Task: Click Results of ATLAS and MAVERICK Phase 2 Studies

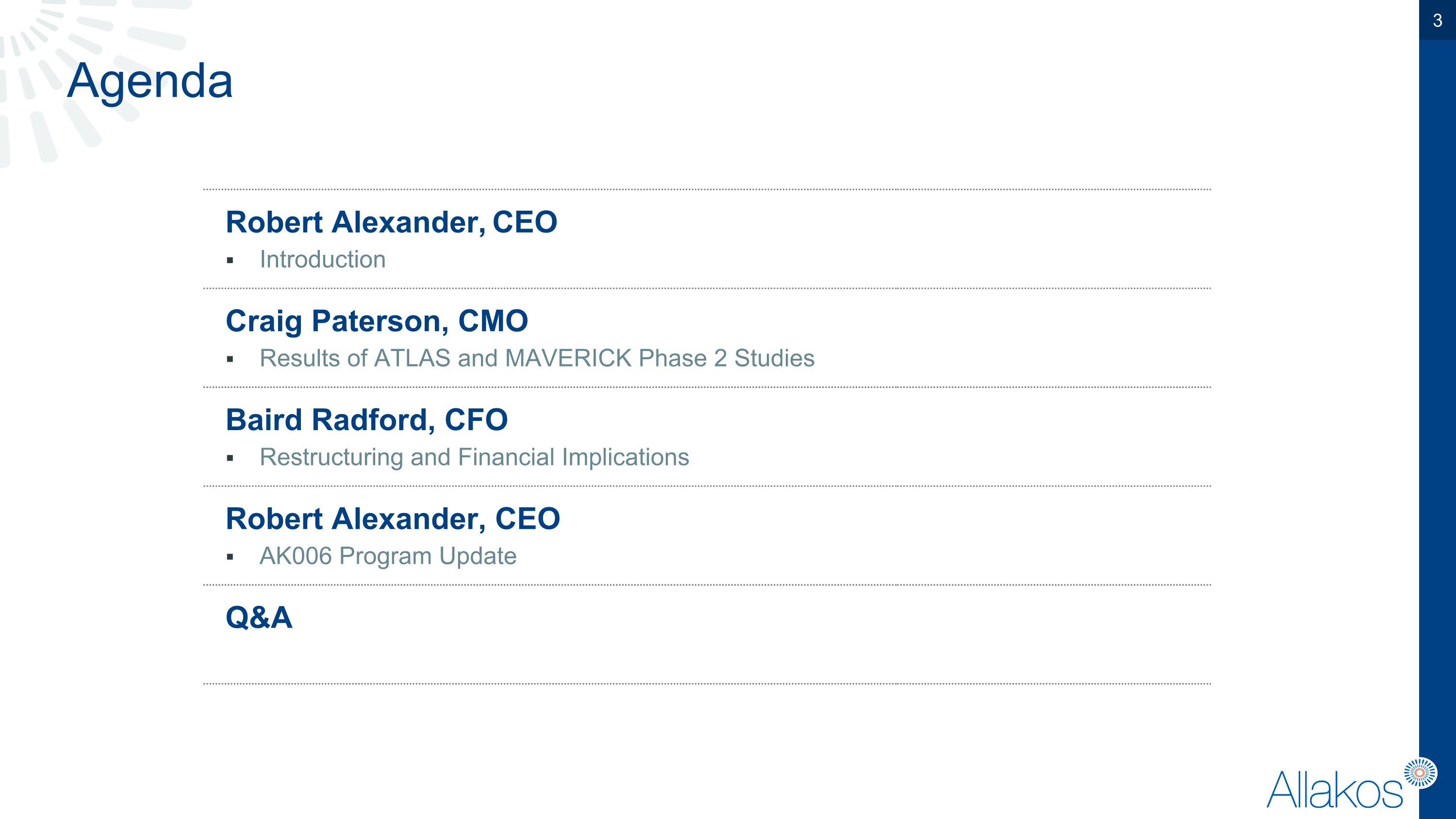Action: click(x=537, y=358)
